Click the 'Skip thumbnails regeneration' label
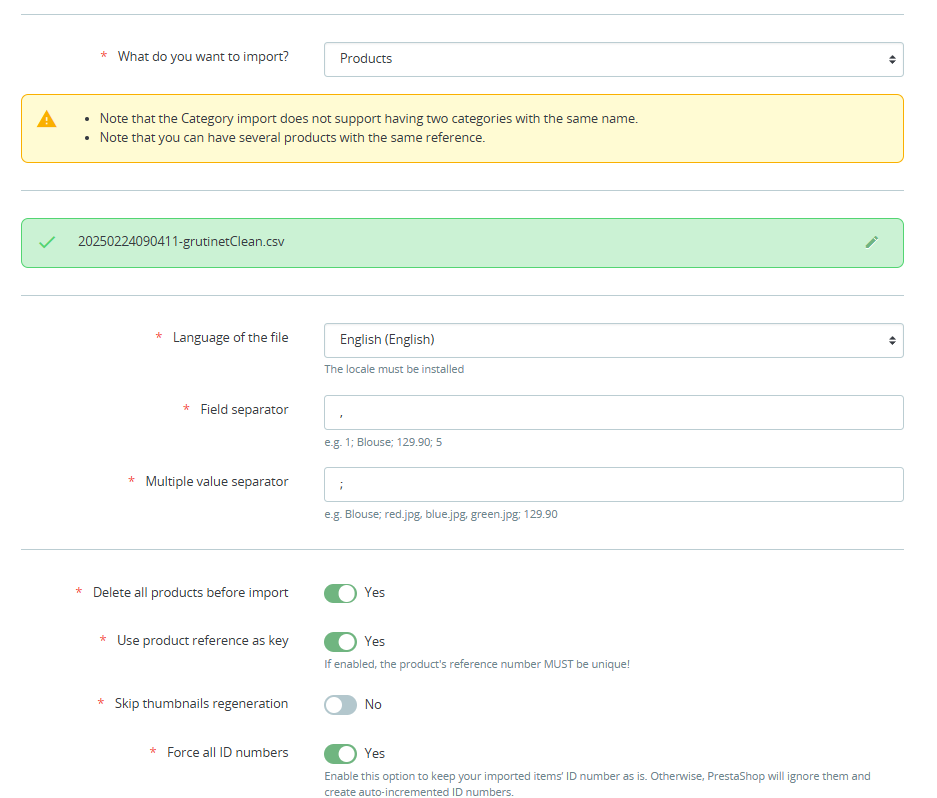This screenshot has height=798, width=937. pos(201,704)
